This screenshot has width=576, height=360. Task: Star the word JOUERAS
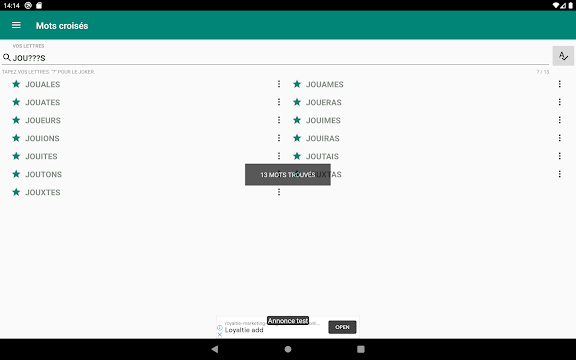pos(297,102)
